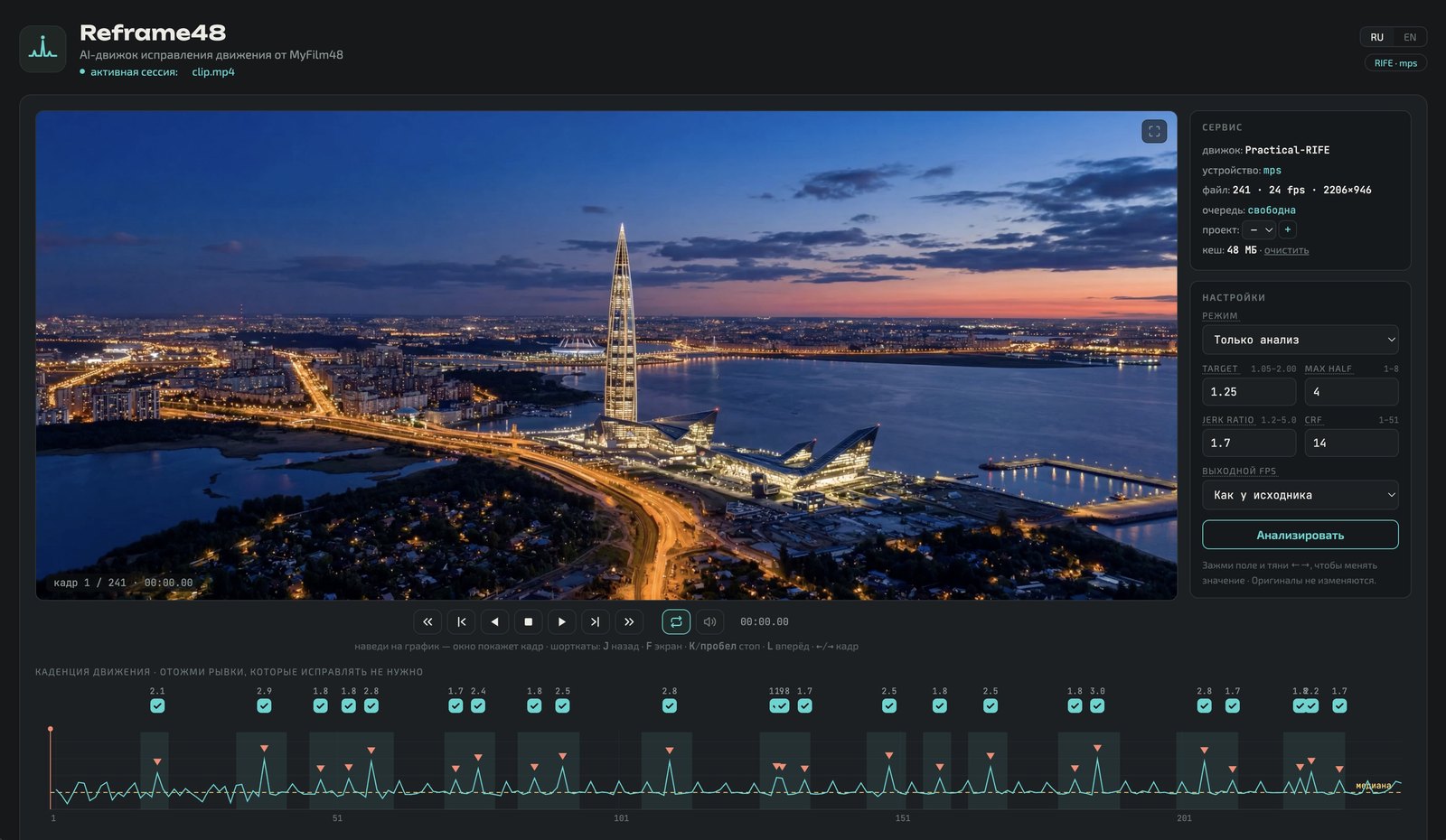
Task: Click the fast rewind double-chevron button
Action: pyautogui.click(x=427, y=621)
